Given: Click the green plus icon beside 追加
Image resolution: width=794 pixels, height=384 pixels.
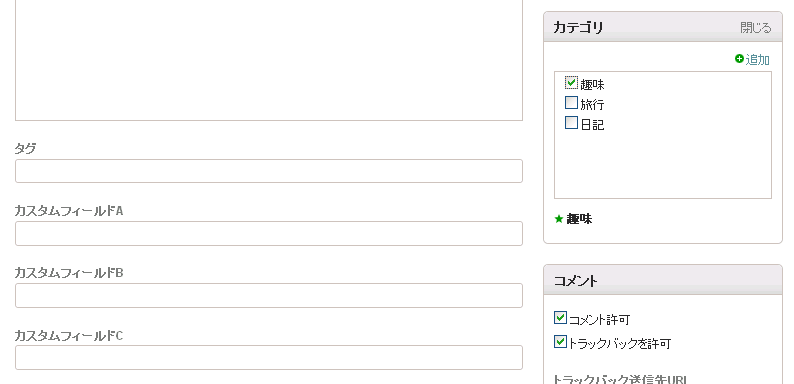Looking at the screenshot, I should click(x=739, y=59).
